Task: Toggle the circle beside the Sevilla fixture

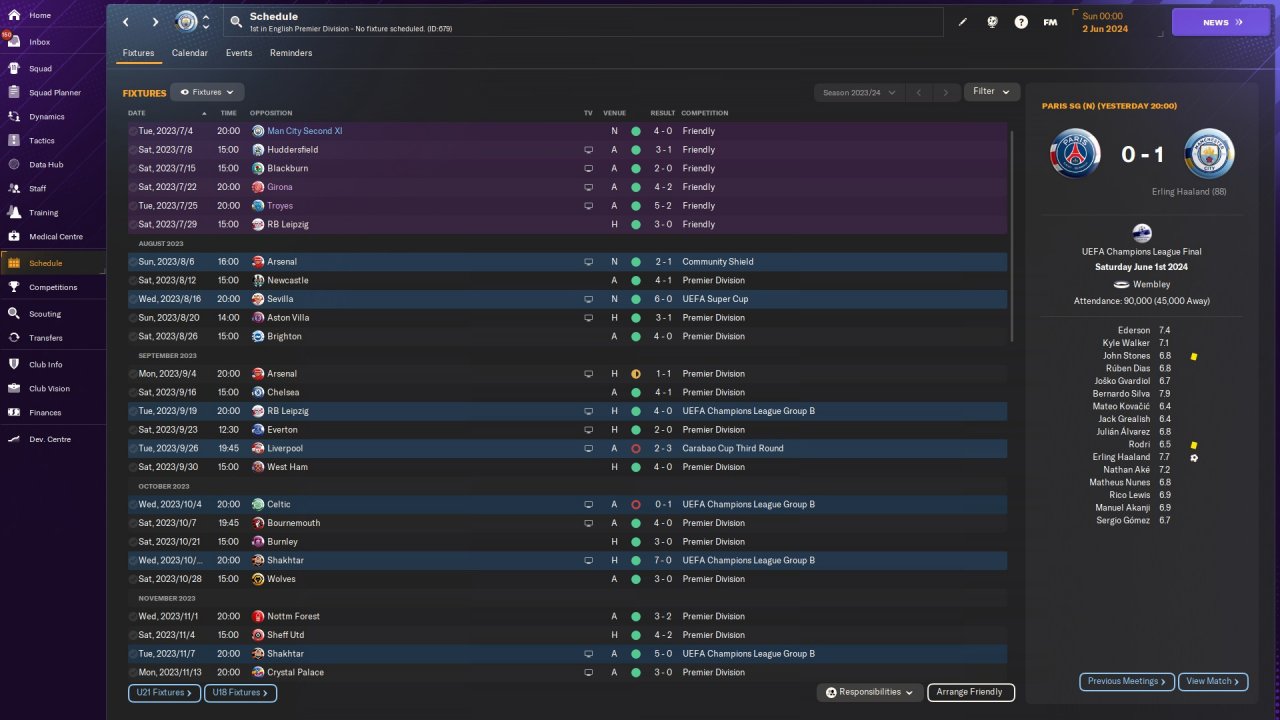Action: (x=133, y=299)
